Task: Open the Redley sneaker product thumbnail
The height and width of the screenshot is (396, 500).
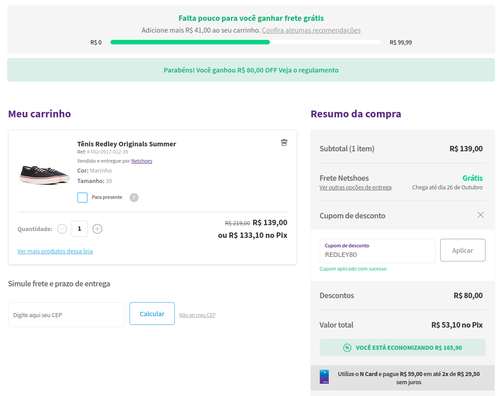Action: pos(45,174)
